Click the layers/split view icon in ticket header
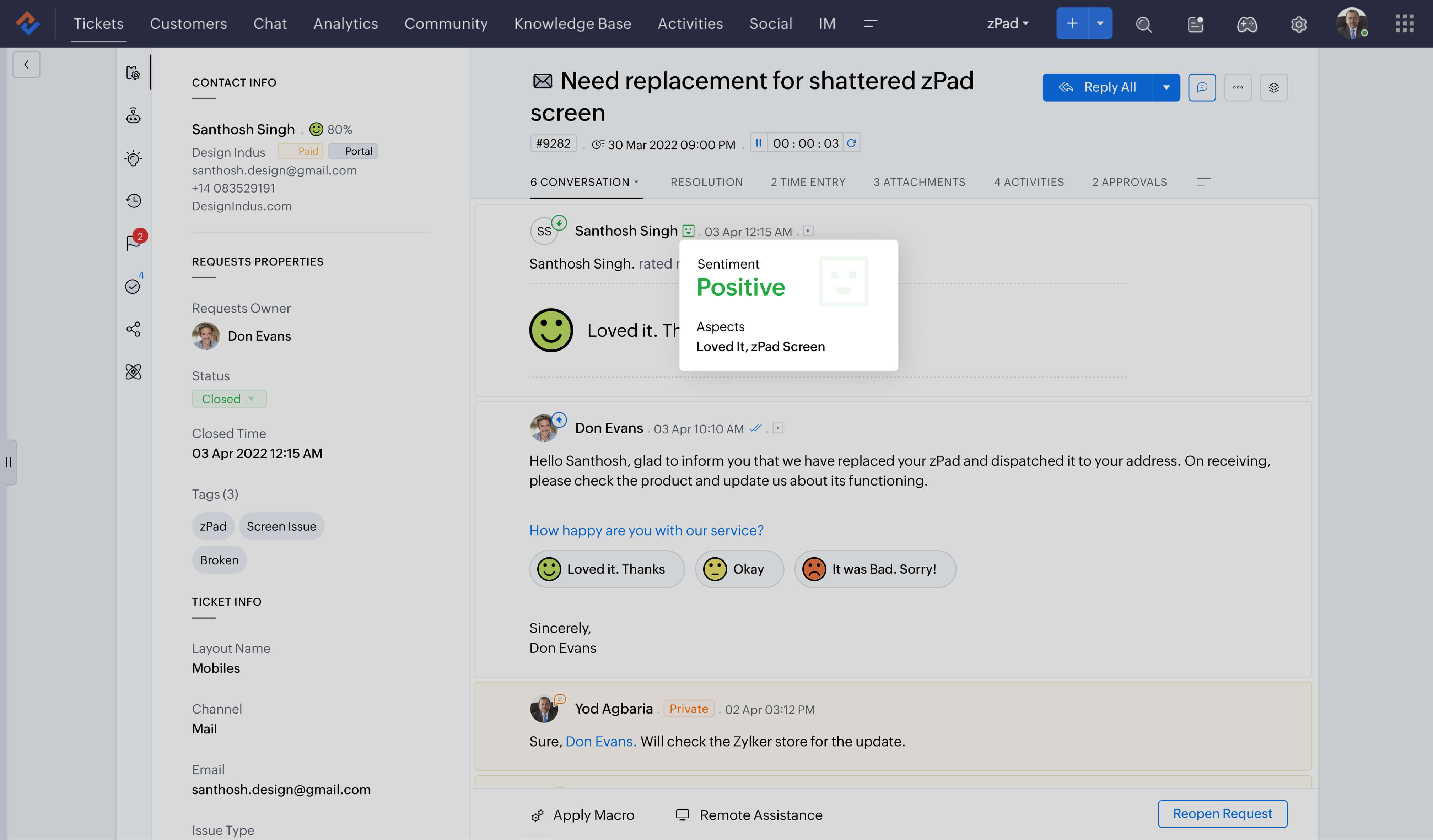Screen dimensions: 1433x840 1274,87
